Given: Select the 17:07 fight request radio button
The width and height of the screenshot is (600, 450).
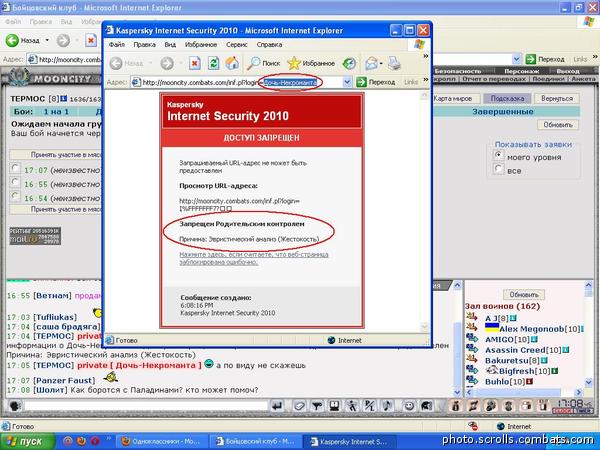Looking at the screenshot, I should coord(15,168).
